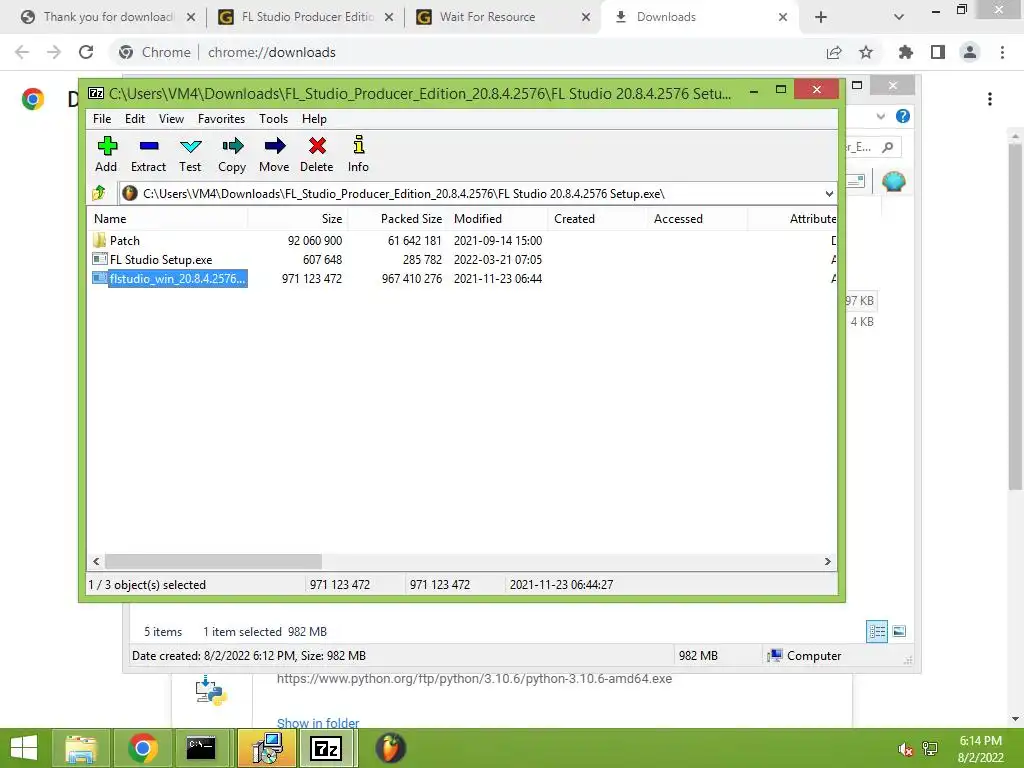Open the Chrome three-dot menu
This screenshot has width=1024, height=768.
point(1002,52)
